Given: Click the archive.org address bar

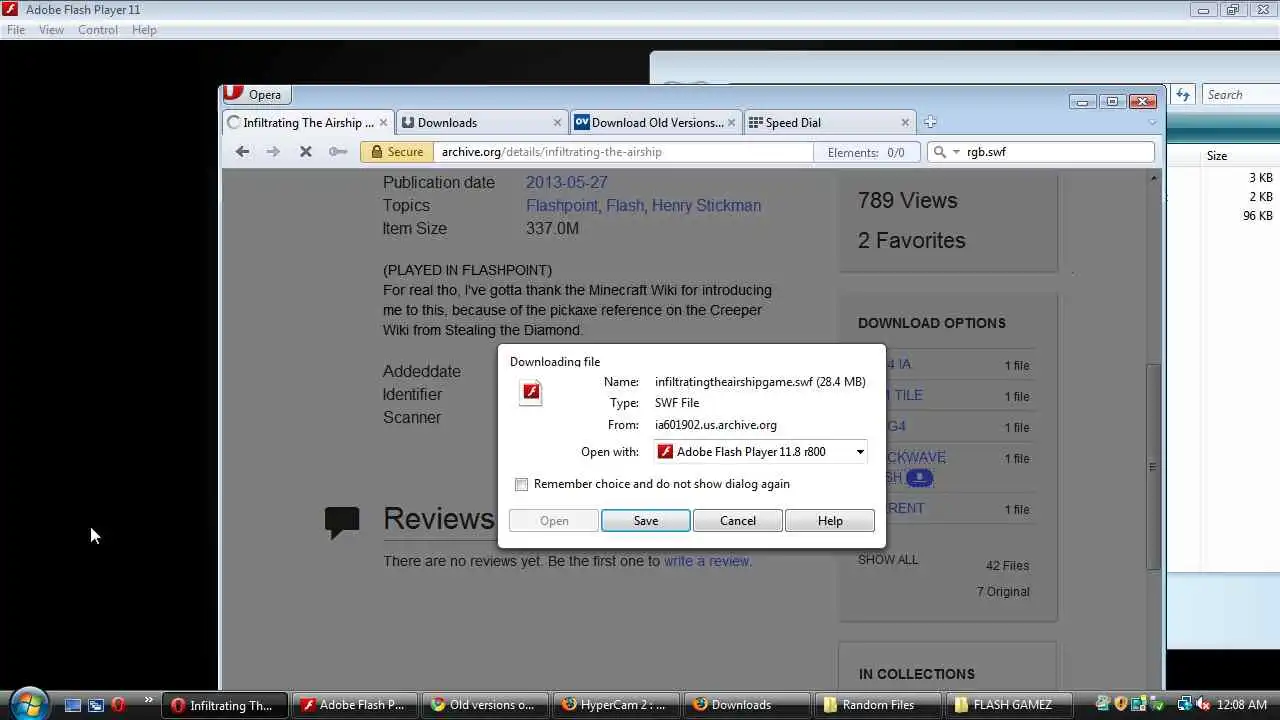Looking at the screenshot, I should click(x=622, y=152).
